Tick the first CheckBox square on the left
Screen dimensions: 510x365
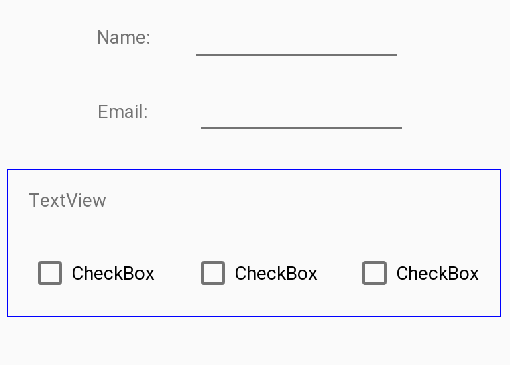pyautogui.click(x=50, y=273)
